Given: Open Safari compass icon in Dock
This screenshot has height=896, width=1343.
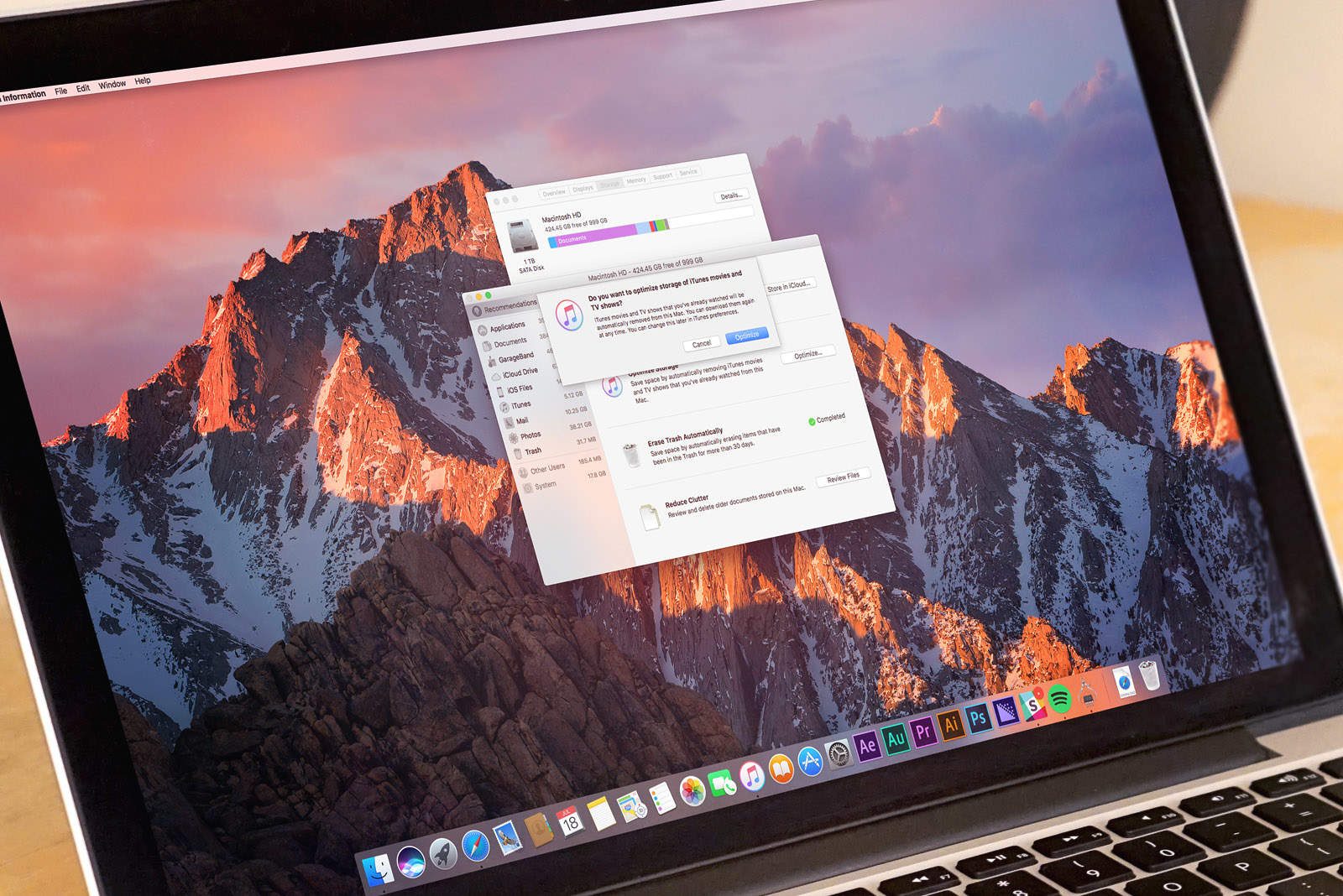Looking at the screenshot, I should pos(476,845).
